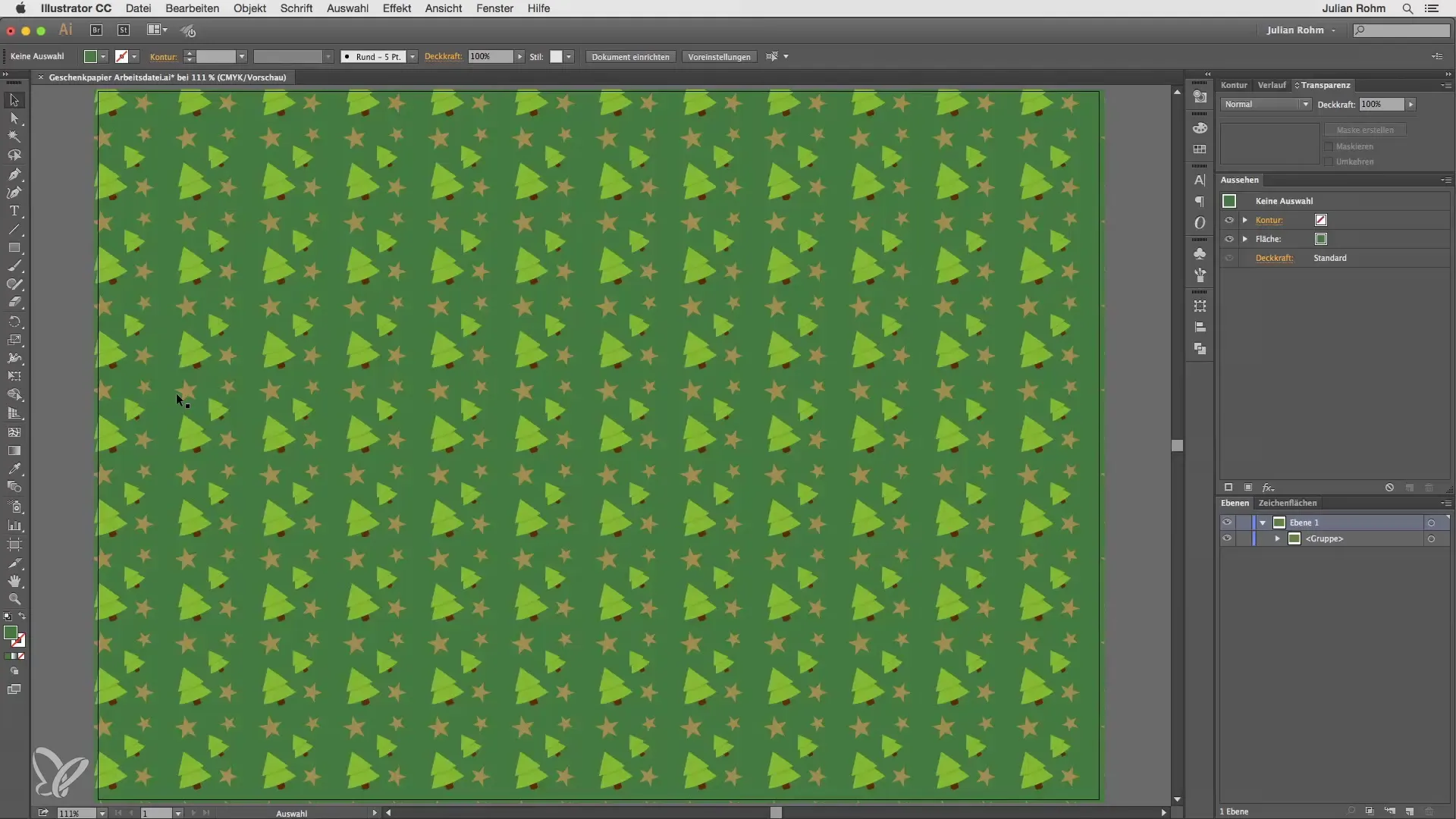Open the Datei menu
The image size is (1456, 819).
pyautogui.click(x=138, y=8)
